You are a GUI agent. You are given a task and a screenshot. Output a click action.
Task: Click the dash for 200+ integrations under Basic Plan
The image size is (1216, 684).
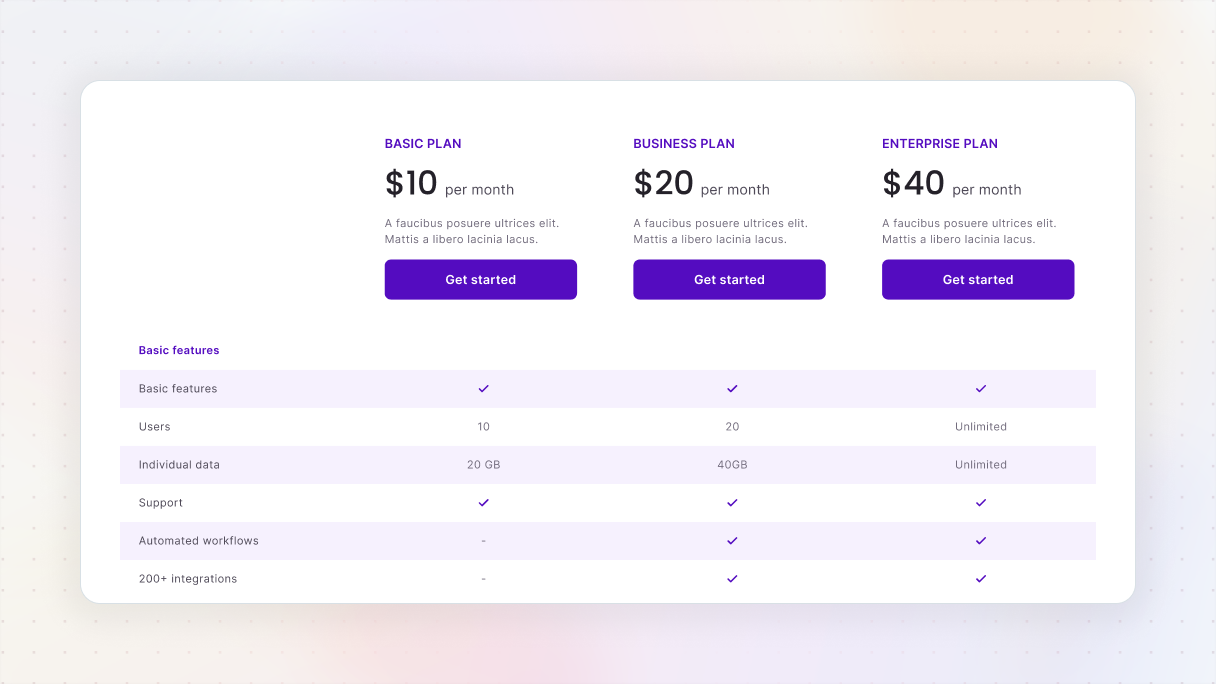coord(483,578)
